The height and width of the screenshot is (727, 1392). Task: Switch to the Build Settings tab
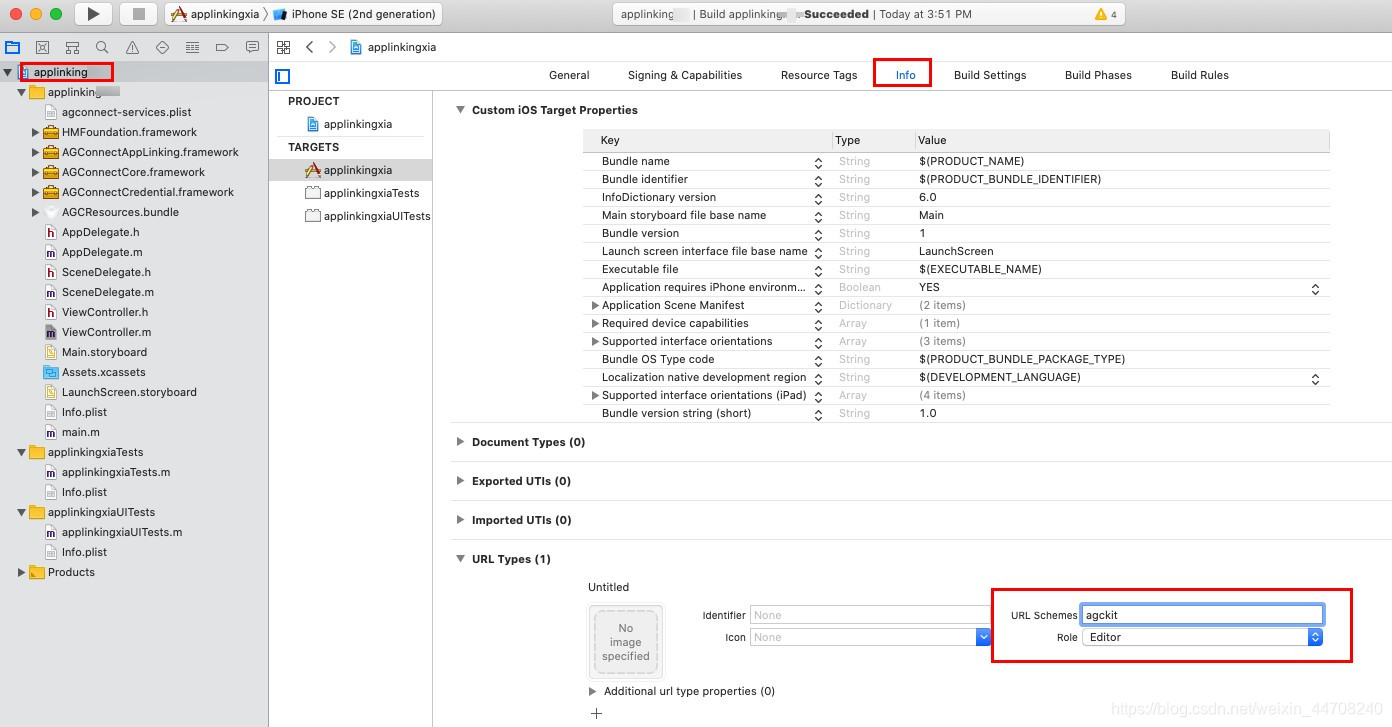[x=990, y=75]
